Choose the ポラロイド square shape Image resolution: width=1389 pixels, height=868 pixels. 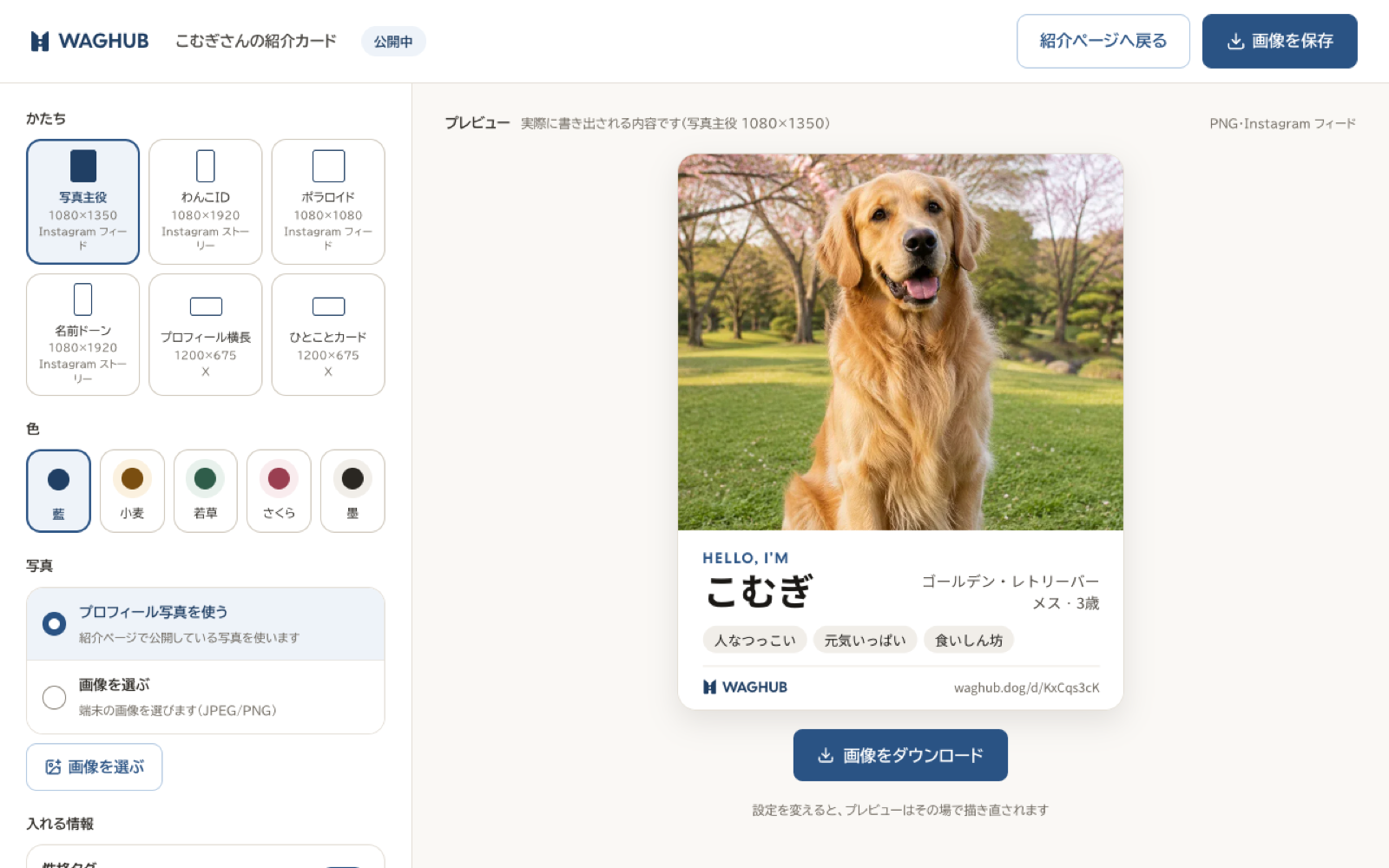[328, 201]
